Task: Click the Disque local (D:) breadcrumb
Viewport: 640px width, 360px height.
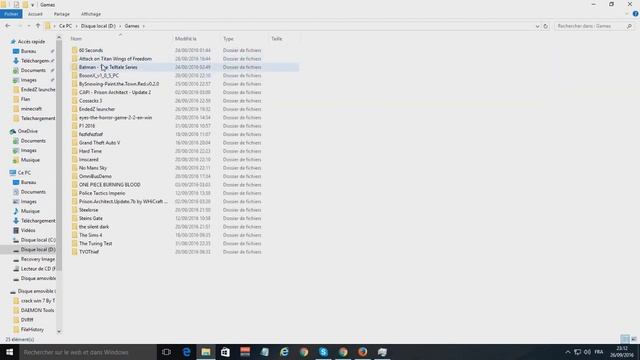Action: click(98, 26)
